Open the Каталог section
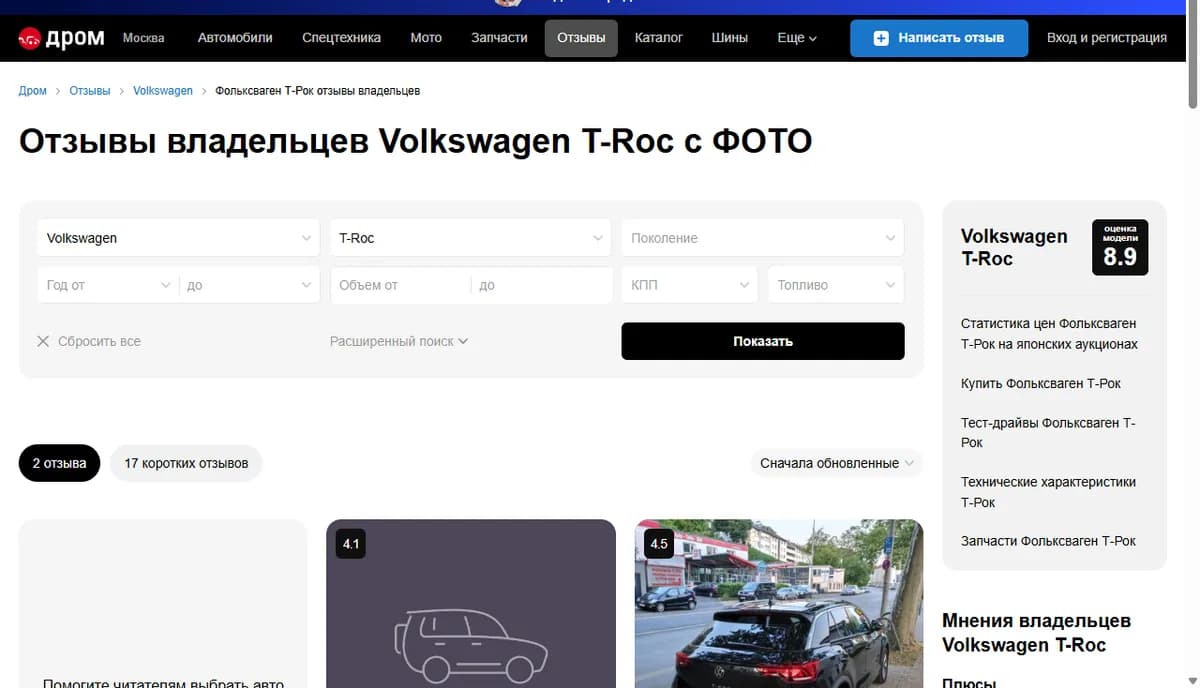The height and width of the screenshot is (688, 1200). coord(659,38)
